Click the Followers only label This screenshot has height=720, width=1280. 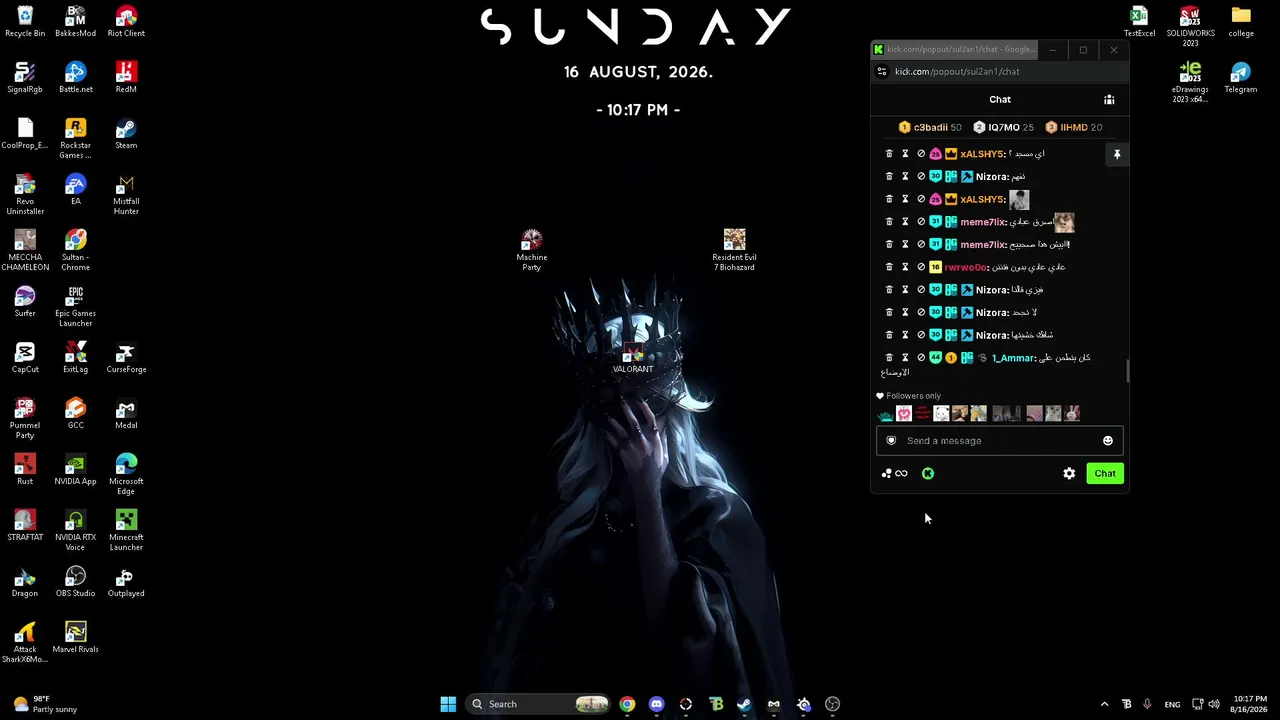click(913, 396)
